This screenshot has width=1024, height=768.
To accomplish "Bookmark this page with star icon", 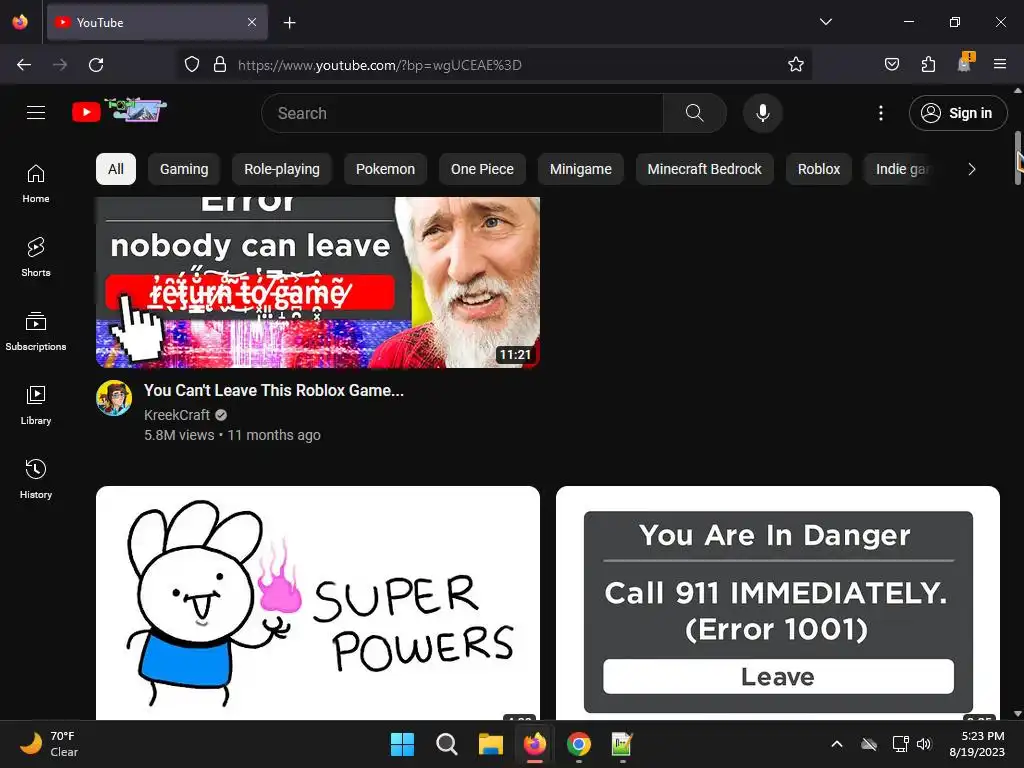I will pyautogui.click(x=795, y=65).
